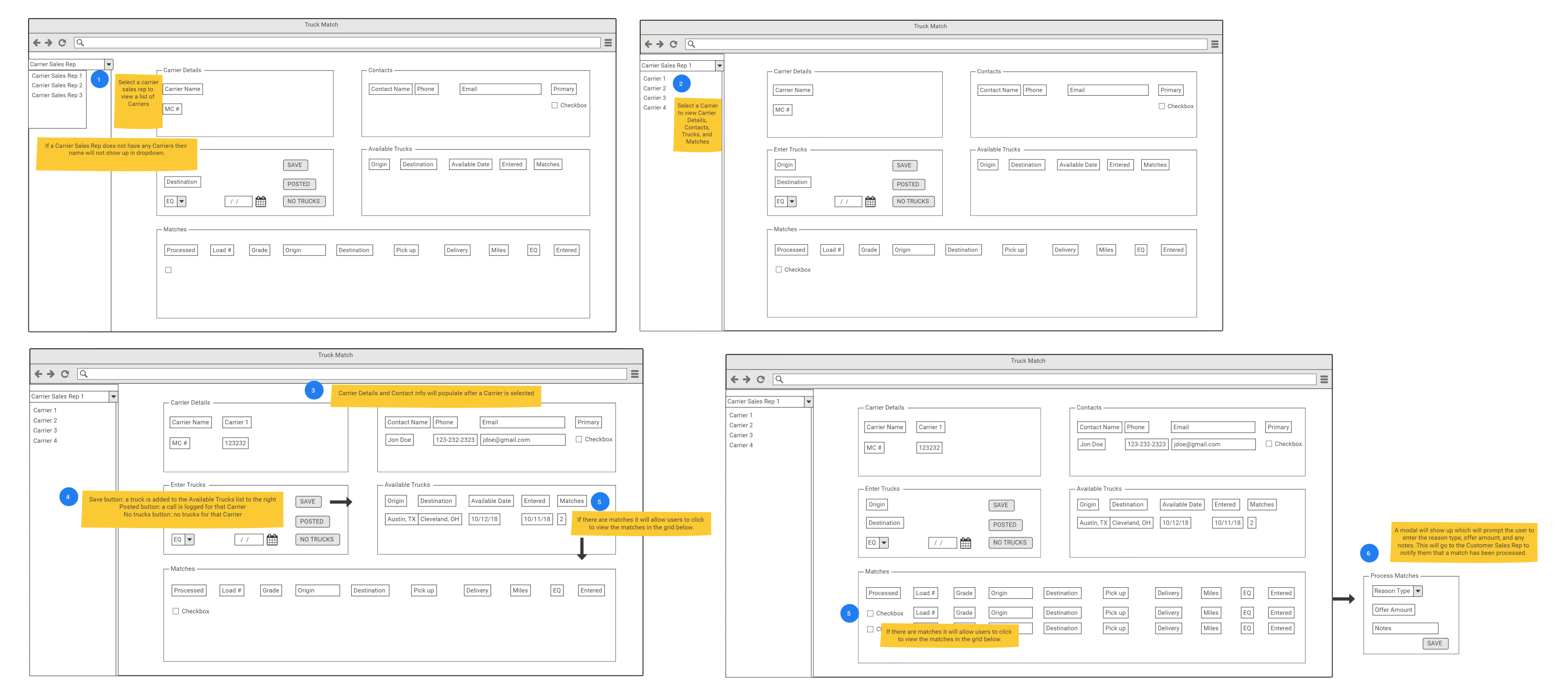Click SAVE under Enter Trucks in step 3 mockup

307,502
